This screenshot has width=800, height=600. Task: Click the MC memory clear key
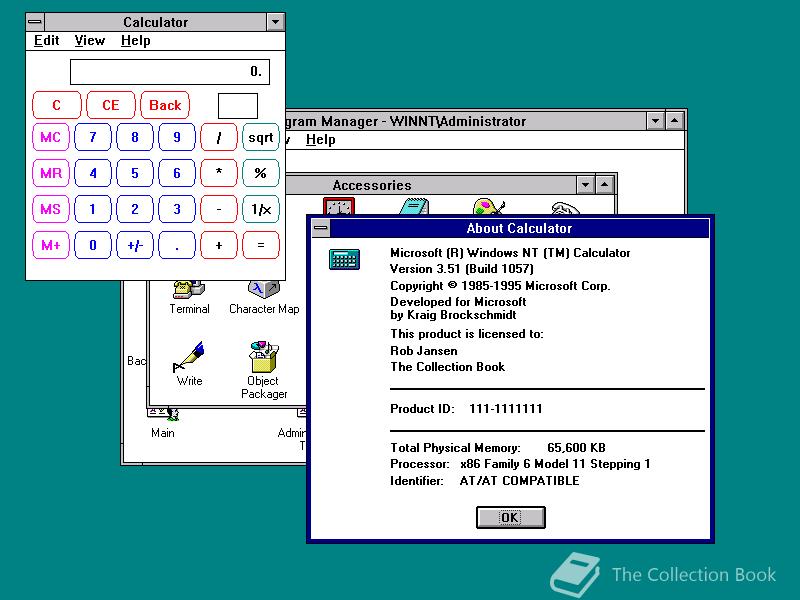[x=51, y=137]
